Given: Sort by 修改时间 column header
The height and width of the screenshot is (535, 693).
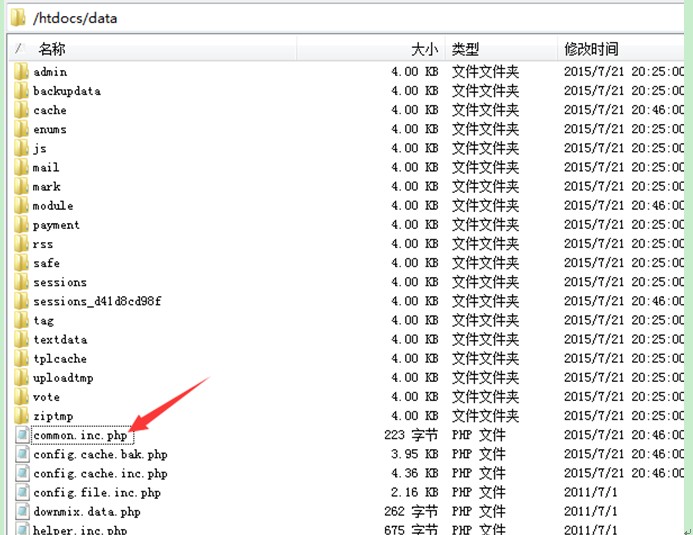Looking at the screenshot, I should click(591, 48).
